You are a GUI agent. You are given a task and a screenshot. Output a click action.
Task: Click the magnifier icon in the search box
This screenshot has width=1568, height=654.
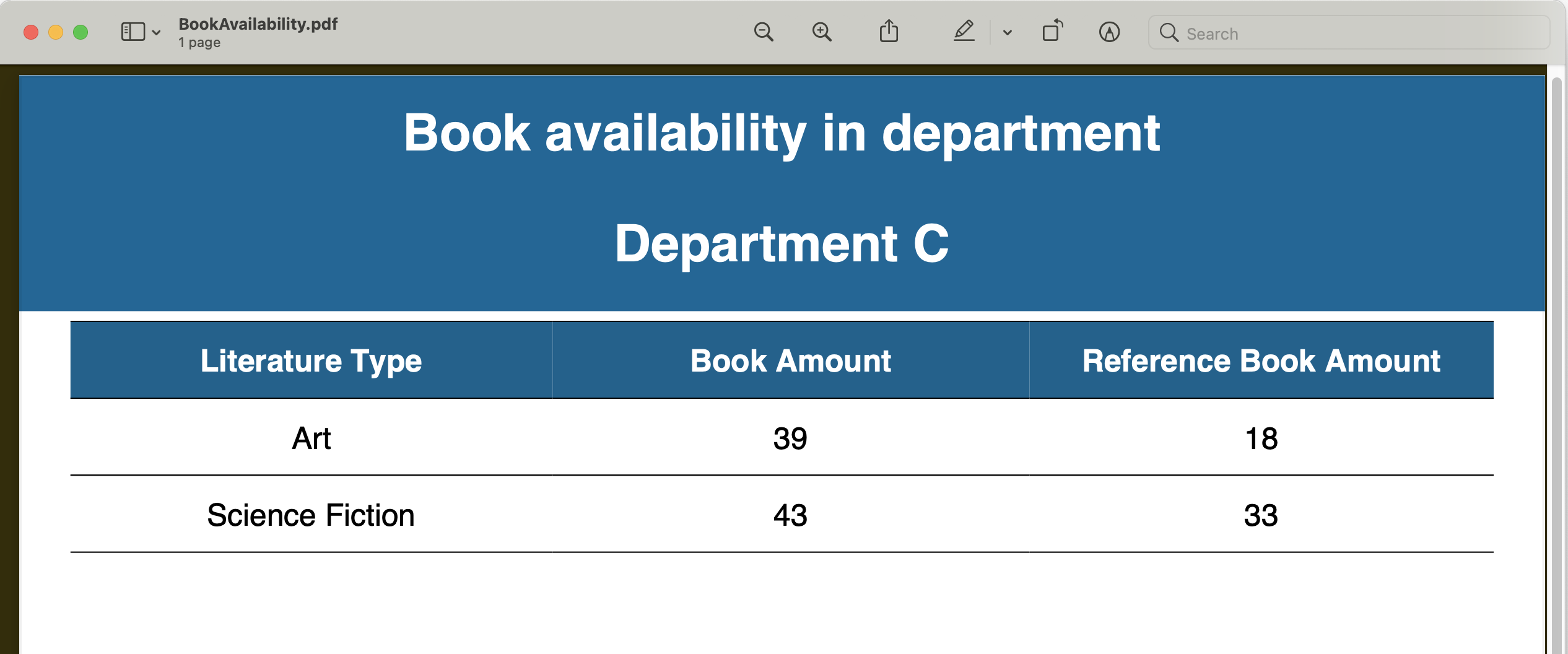pyautogui.click(x=1169, y=33)
